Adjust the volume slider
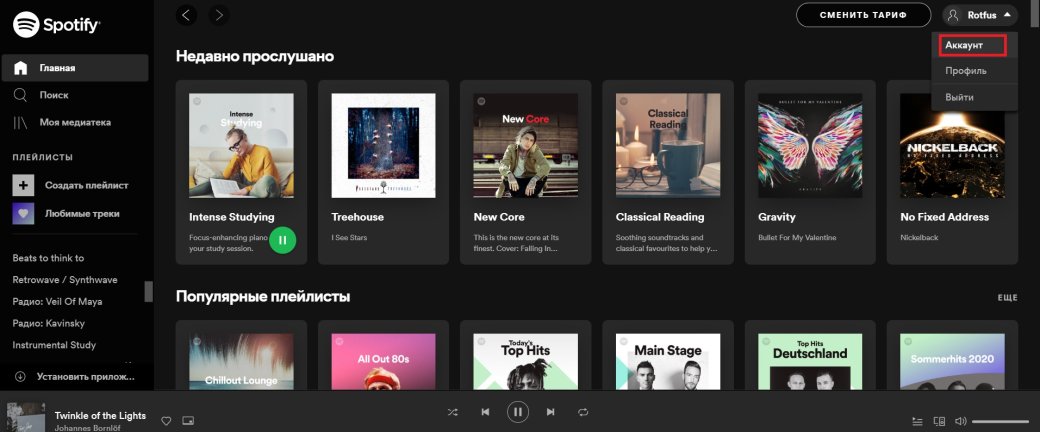The width and height of the screenshot is (1040, 432). click(1000, 421)
